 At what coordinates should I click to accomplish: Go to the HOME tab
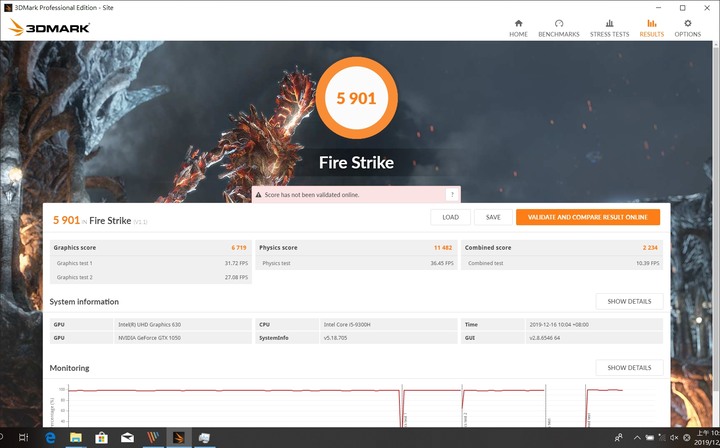pos(518,28)
